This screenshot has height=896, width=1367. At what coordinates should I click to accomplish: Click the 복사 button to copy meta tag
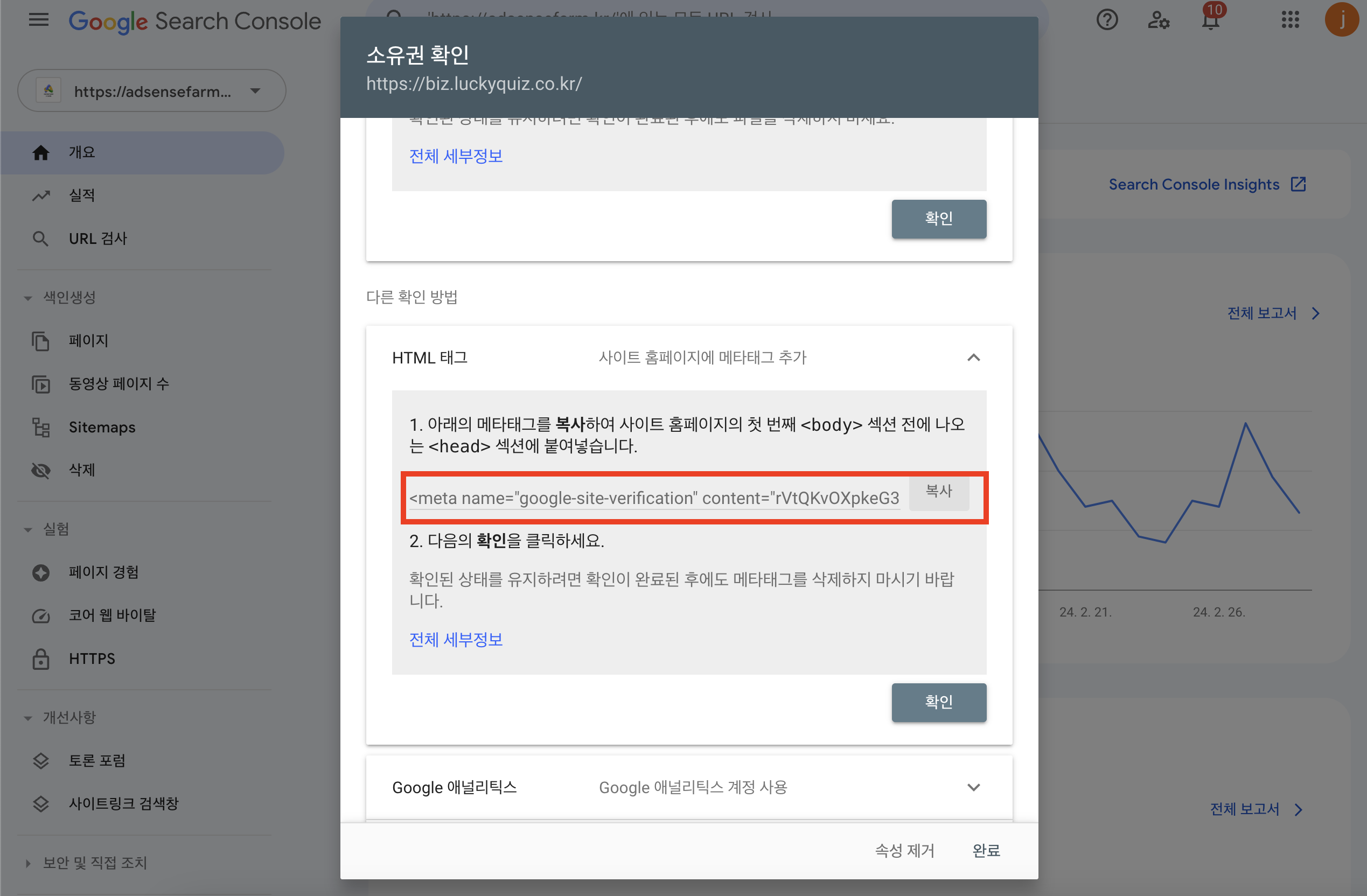tap(938, 492)
